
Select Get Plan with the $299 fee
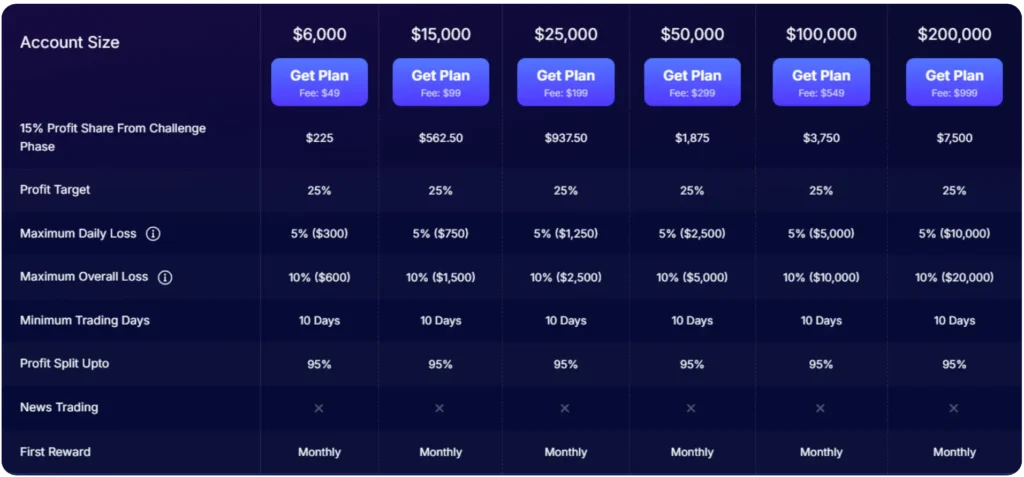[691, 82]
